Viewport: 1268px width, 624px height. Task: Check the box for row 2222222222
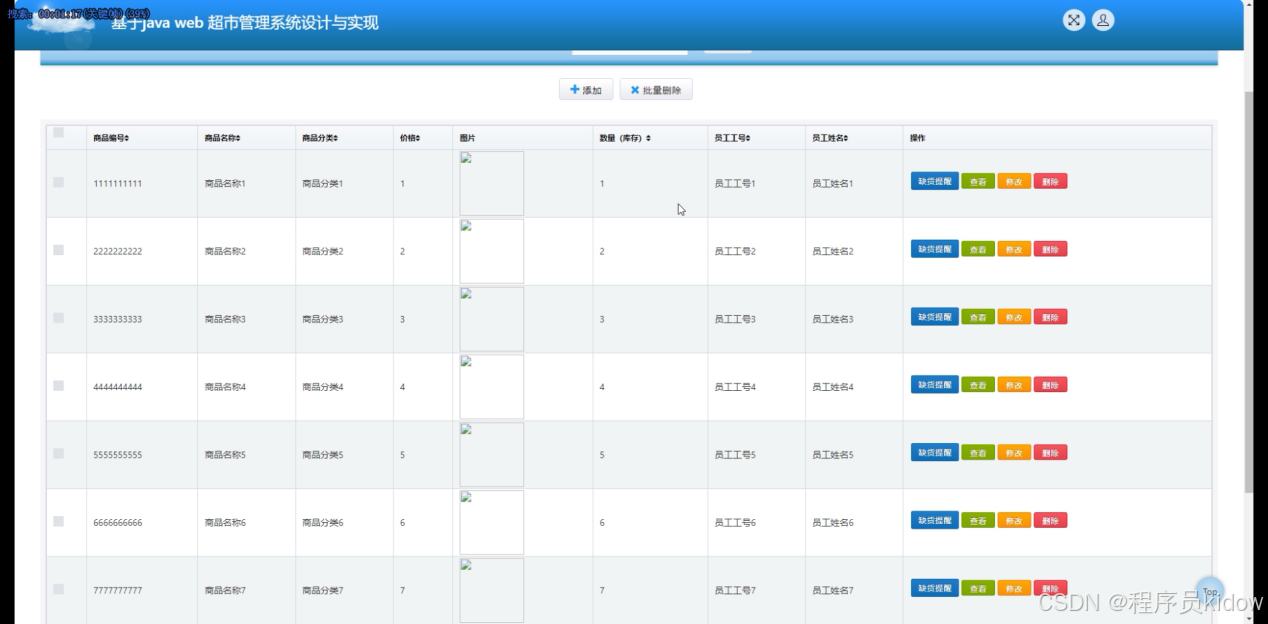[58, 250]
